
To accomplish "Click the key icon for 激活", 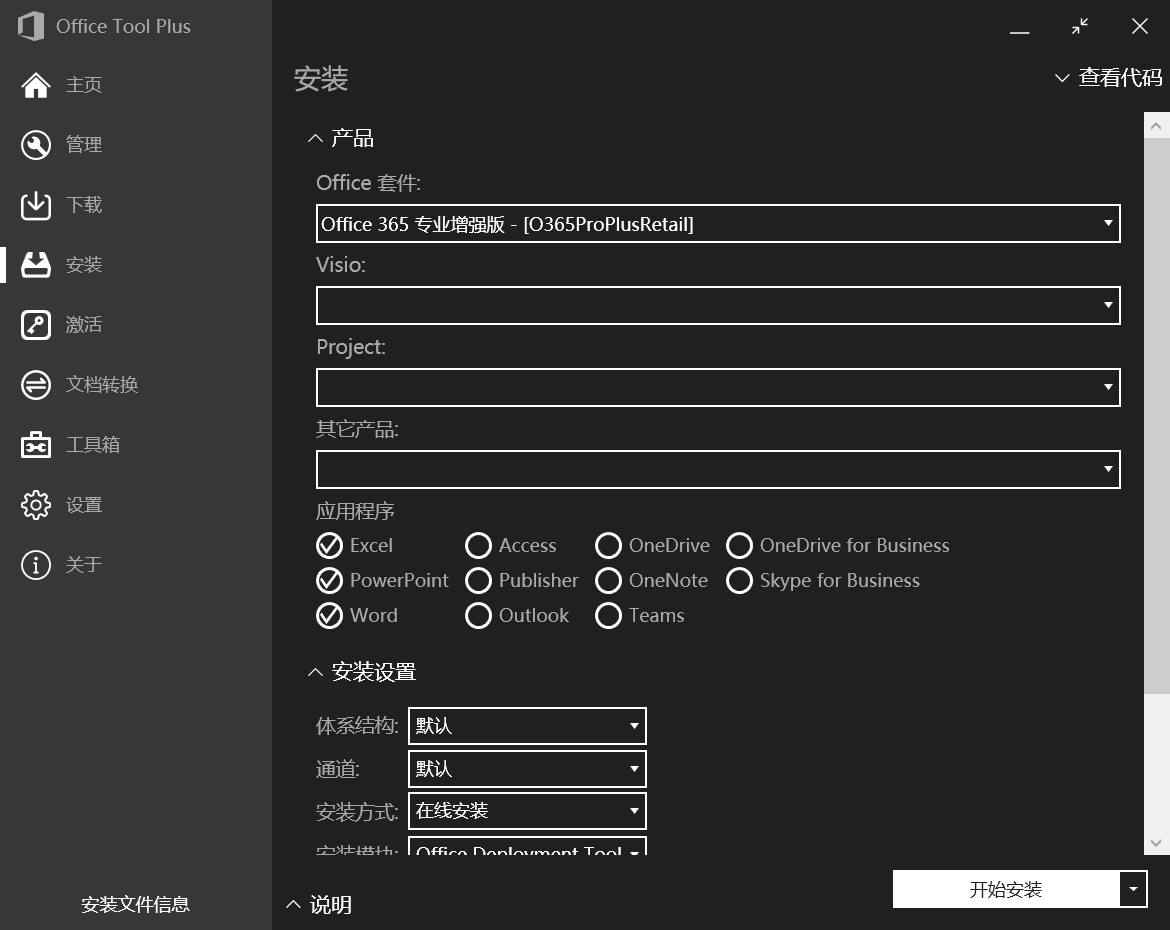I will (36, 325).
